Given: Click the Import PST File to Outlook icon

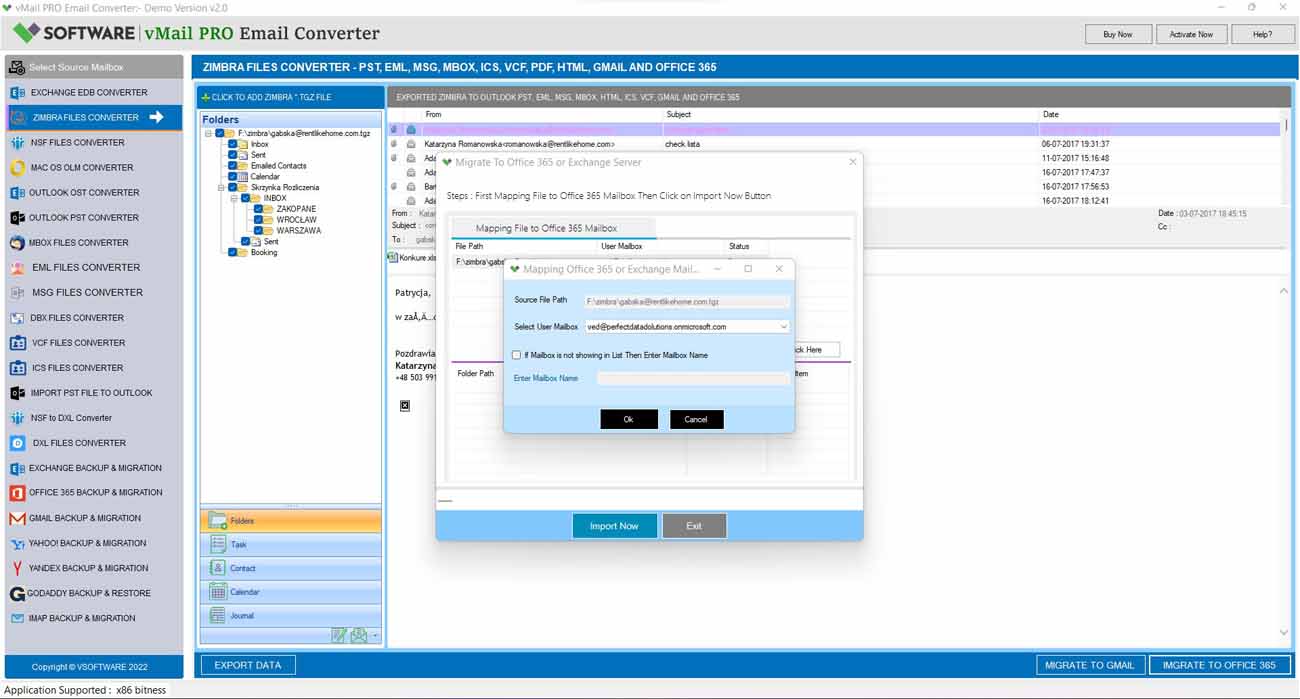Looking at the screenshot, I should tap(17, 393).
